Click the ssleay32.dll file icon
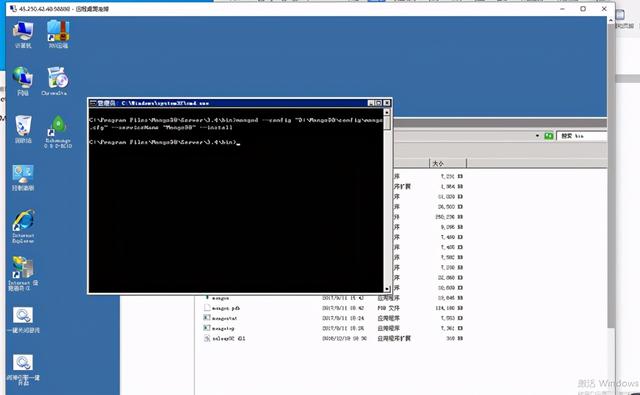The width and height of the screenshot is (640, 395). (207, 338)
